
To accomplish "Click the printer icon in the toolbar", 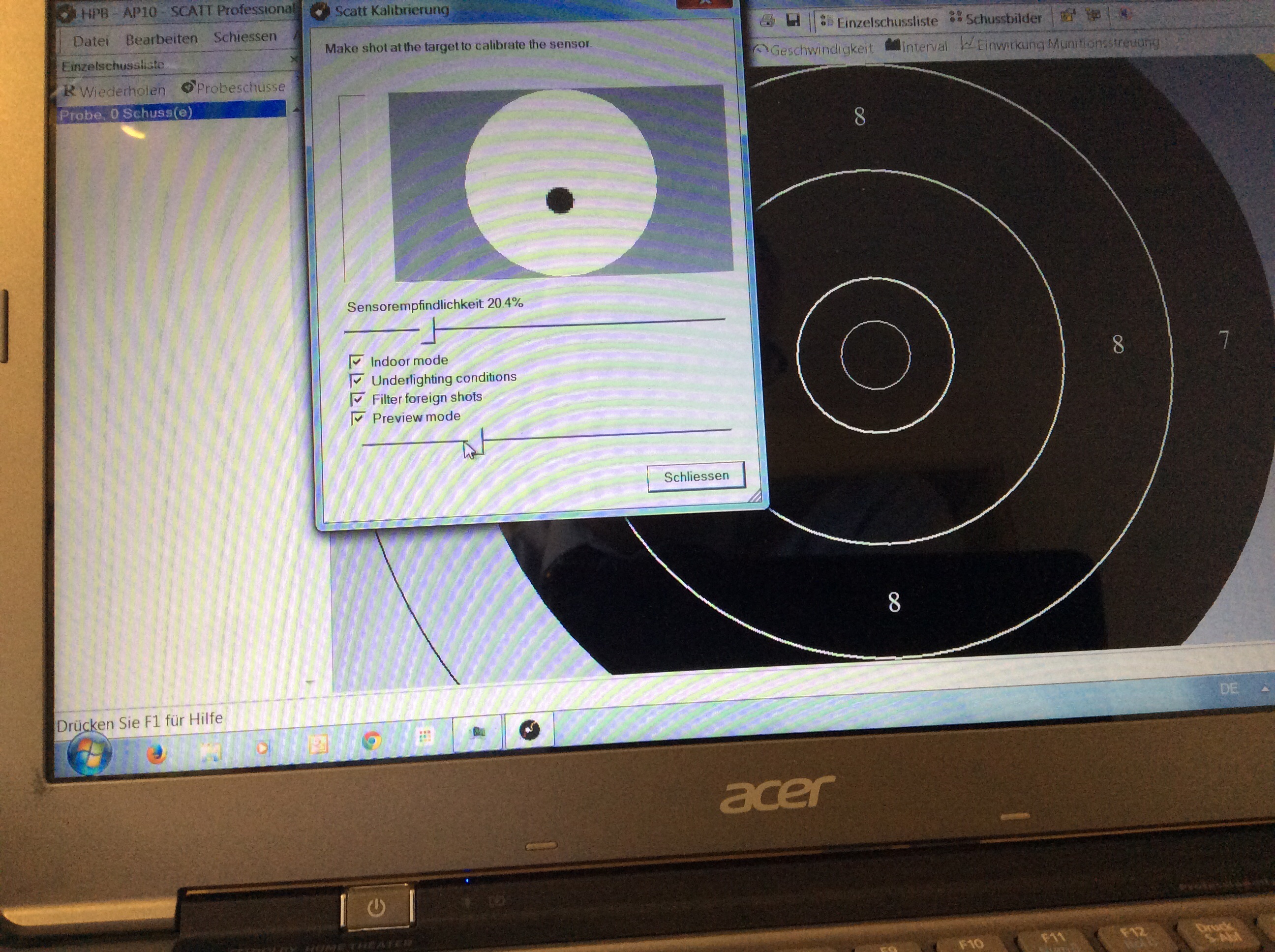I will tap(767, 21).
